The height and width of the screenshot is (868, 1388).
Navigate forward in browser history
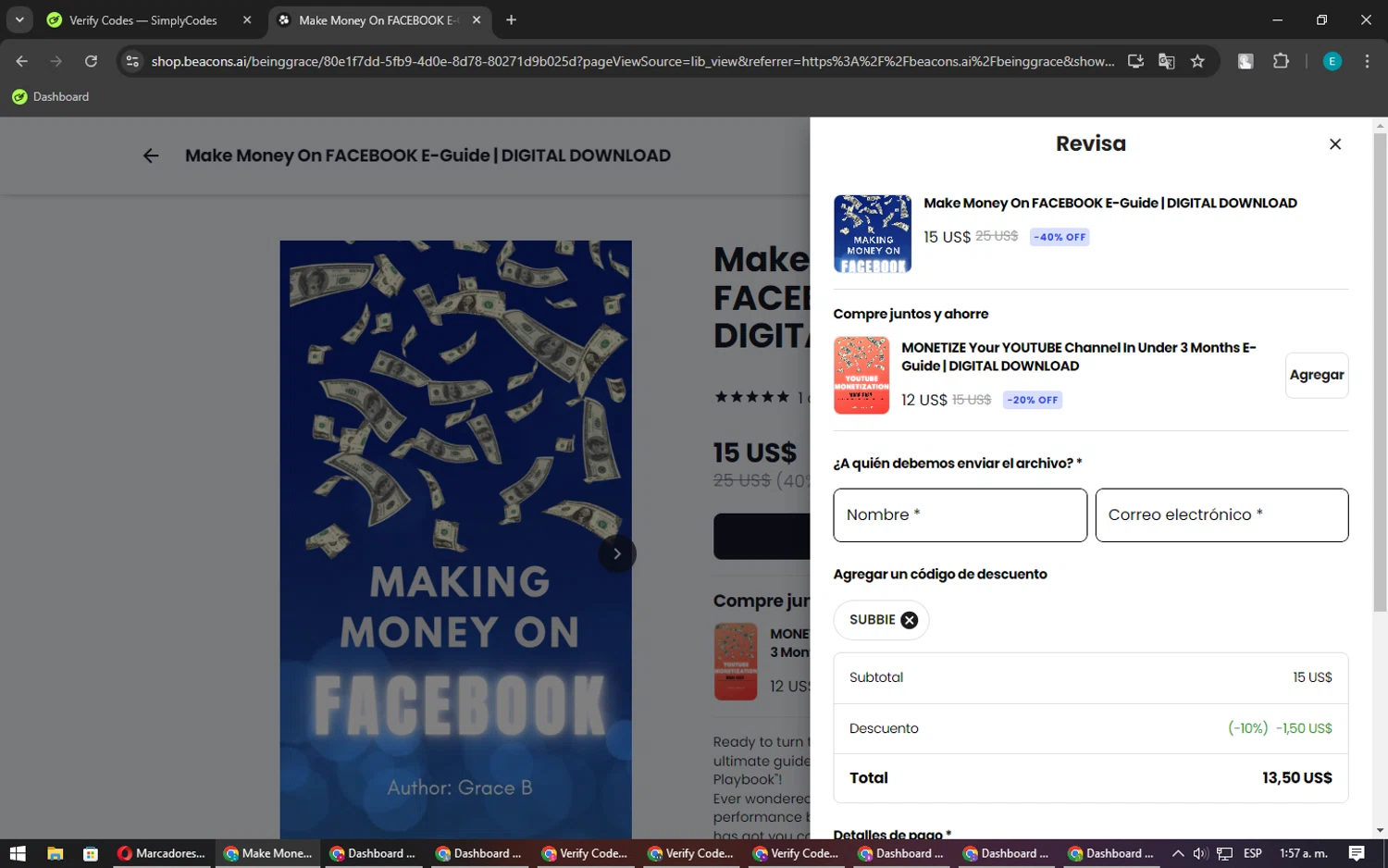56,61
